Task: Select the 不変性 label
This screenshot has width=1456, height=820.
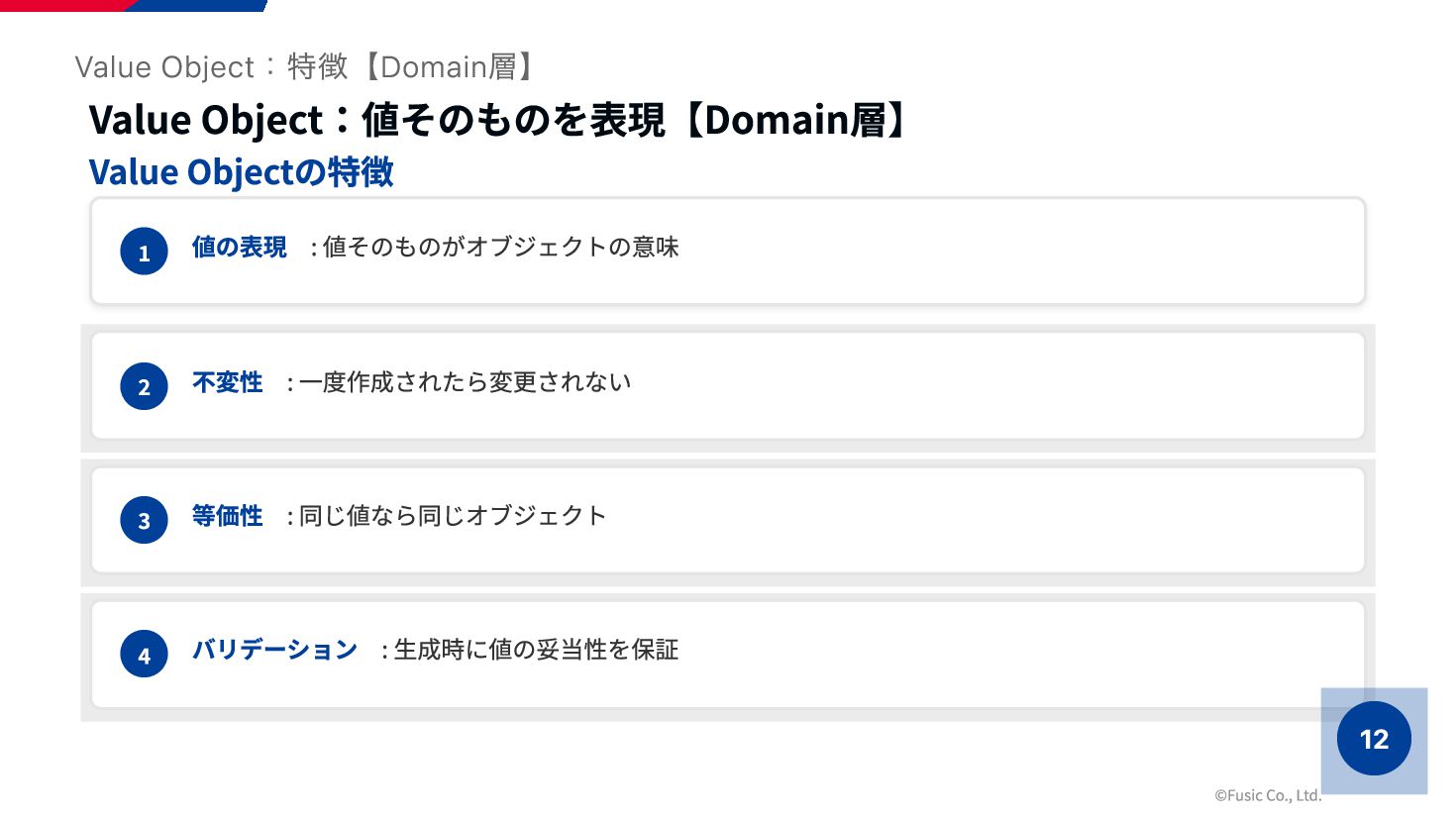Action: pyautogui.click(x=227, y=382)
